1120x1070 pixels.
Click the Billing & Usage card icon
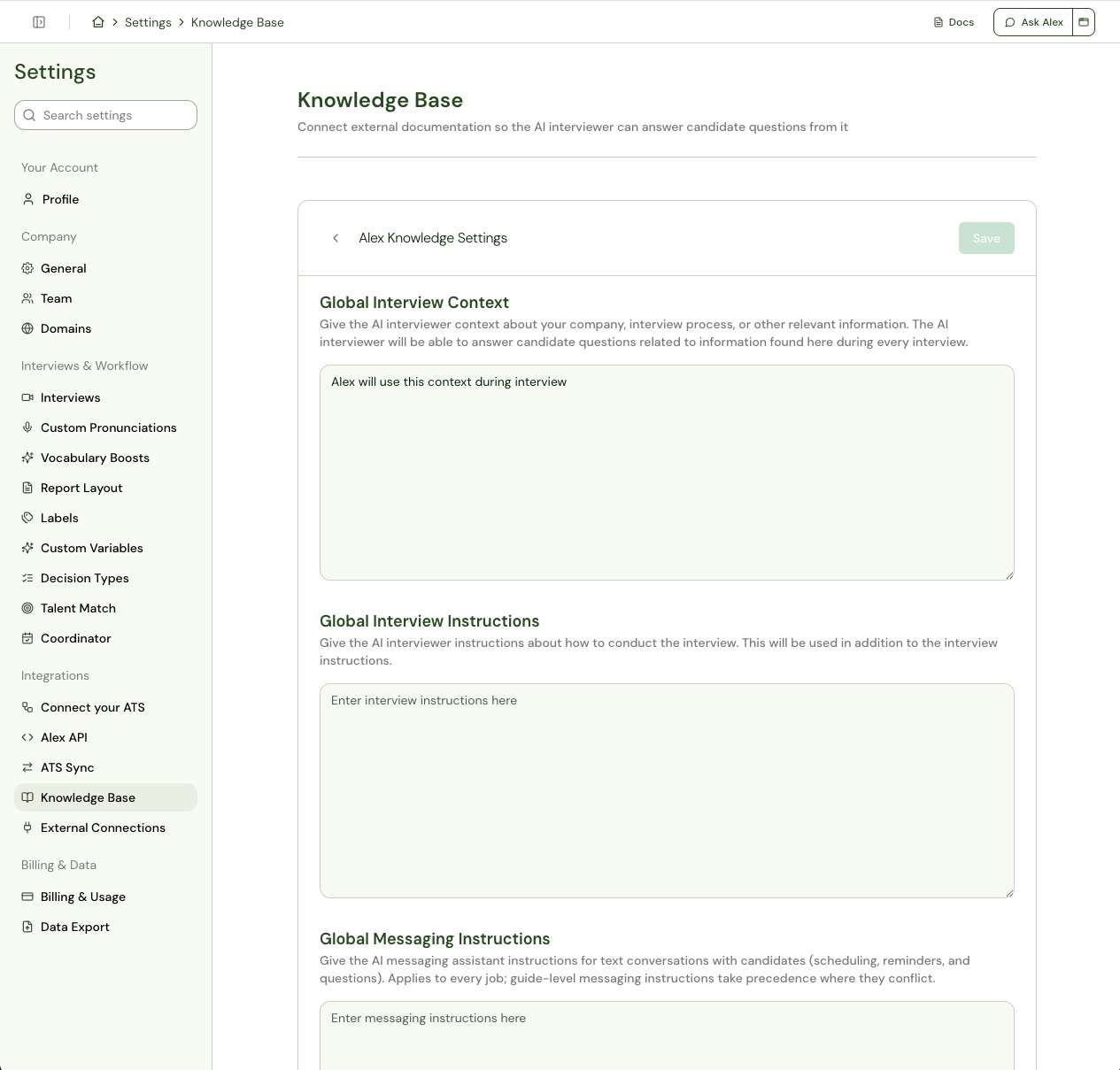[x=27, y=897]
